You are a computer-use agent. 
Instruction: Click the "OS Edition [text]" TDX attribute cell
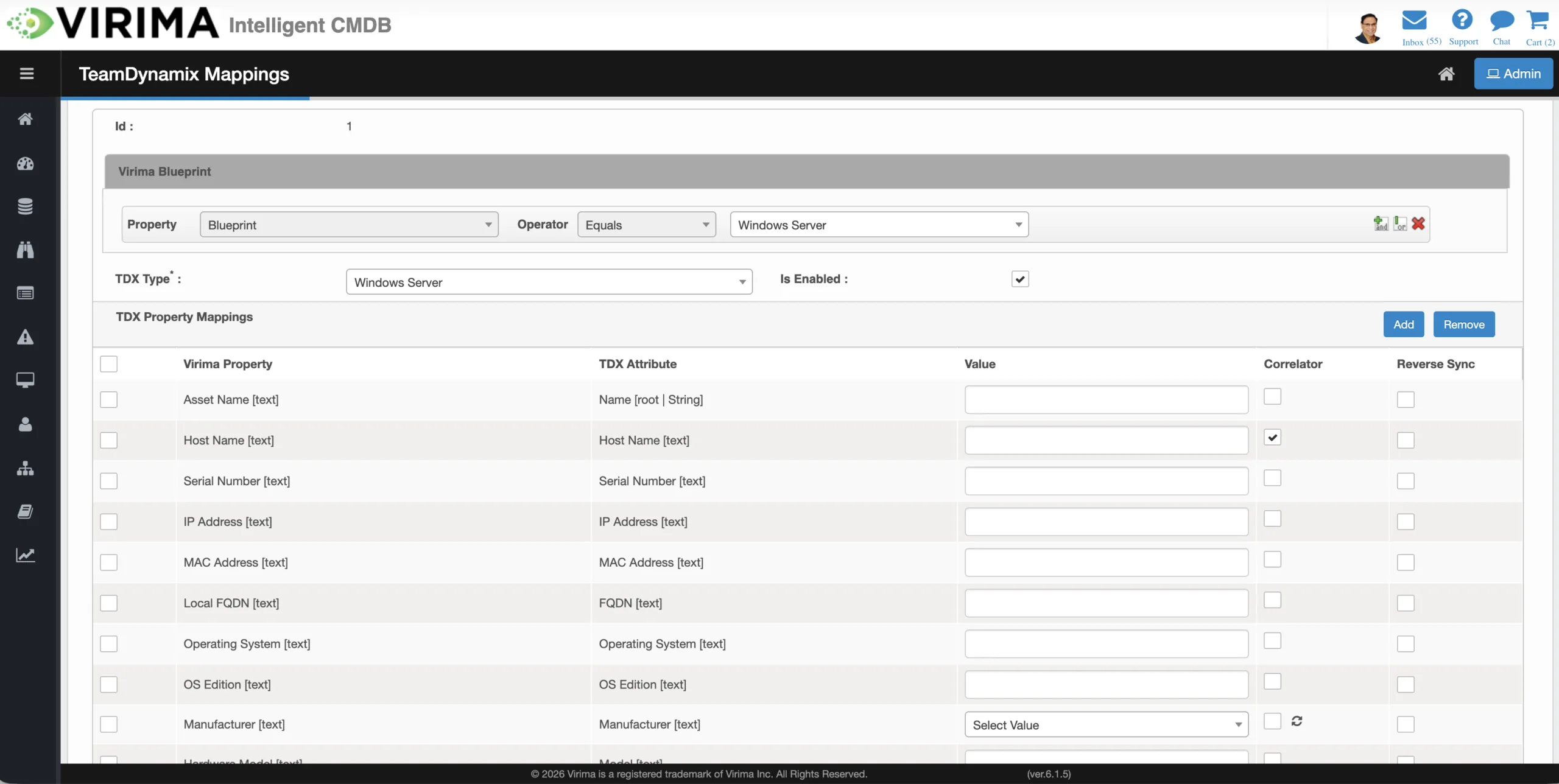point(642,685)
